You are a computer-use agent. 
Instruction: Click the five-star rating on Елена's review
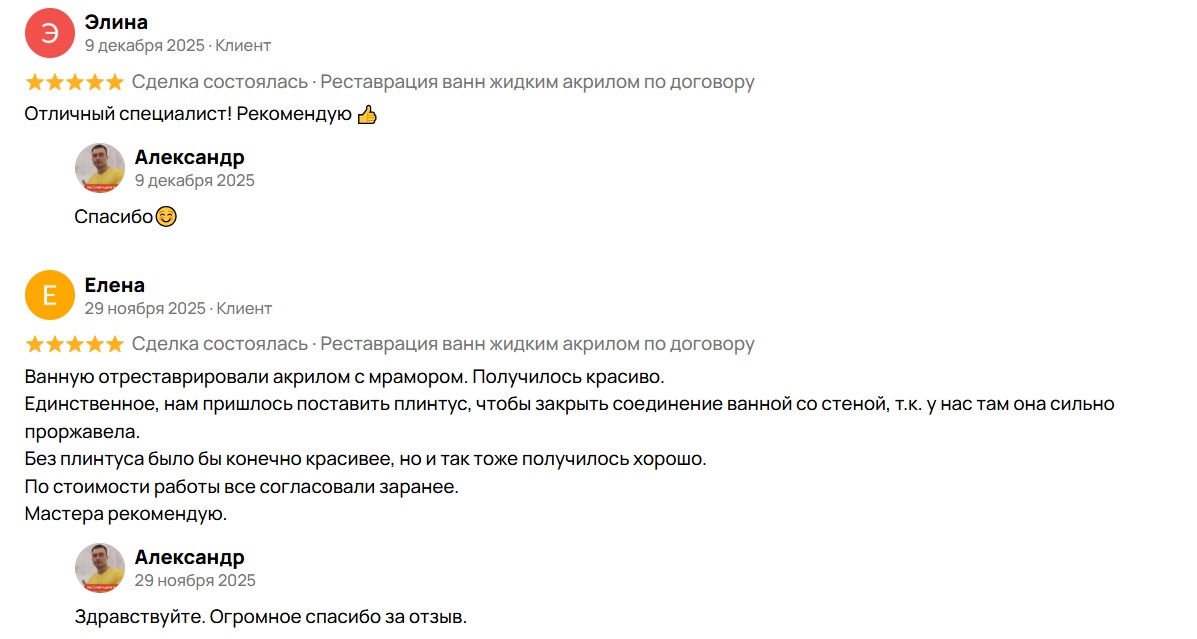click(75, 344)
